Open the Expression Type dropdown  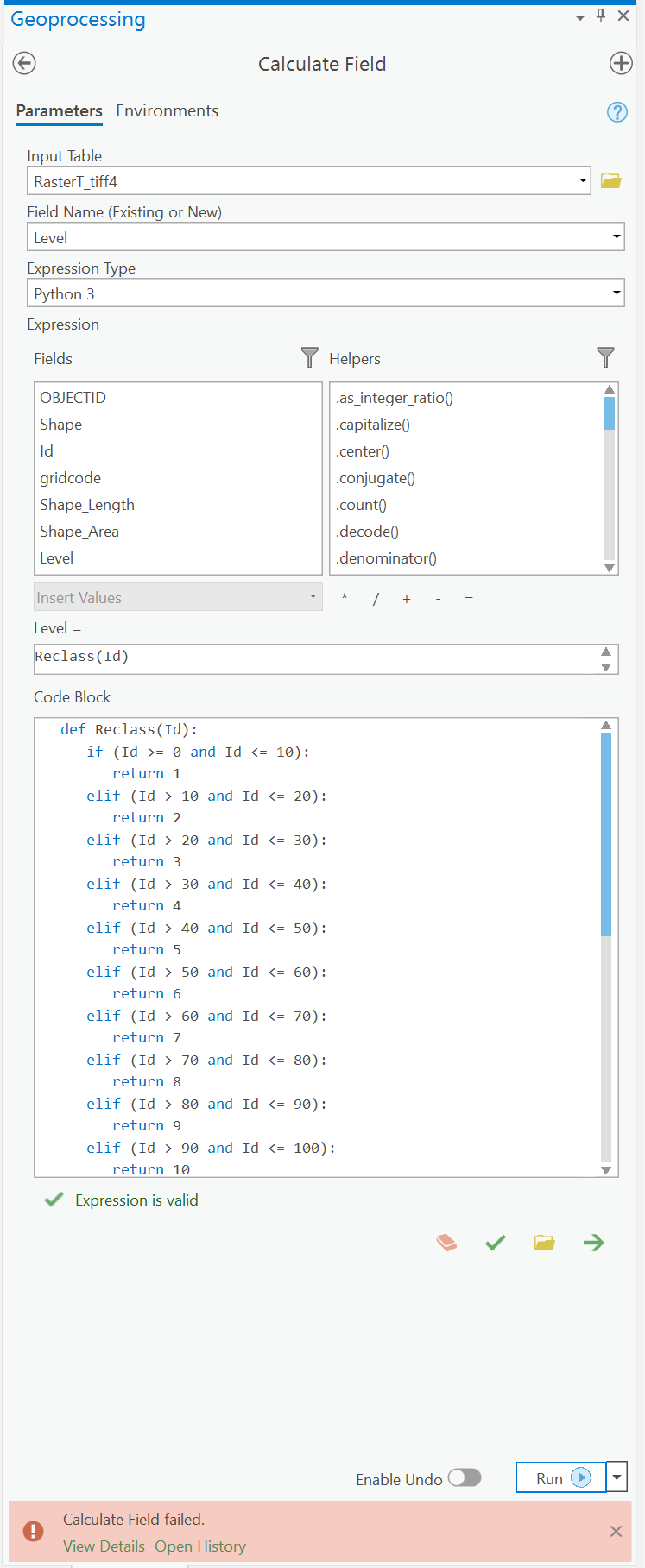coord(617,293)
